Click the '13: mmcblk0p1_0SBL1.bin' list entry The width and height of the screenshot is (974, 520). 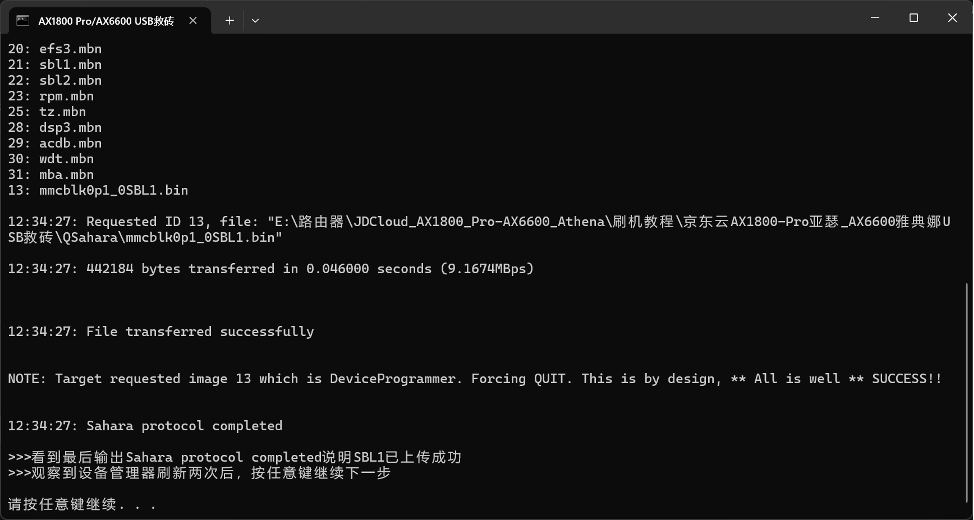point(98,190)
